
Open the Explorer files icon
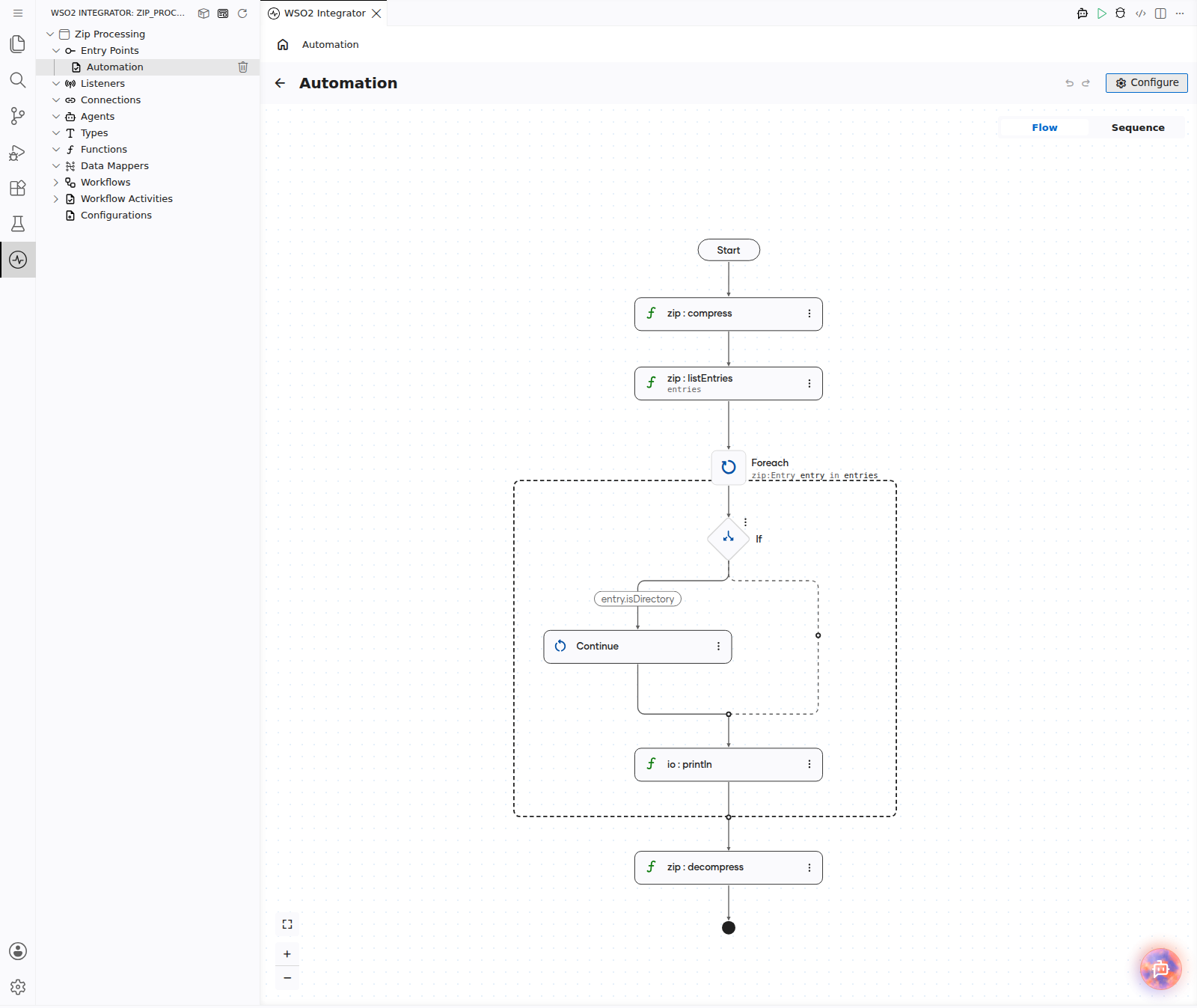[18, 44]
